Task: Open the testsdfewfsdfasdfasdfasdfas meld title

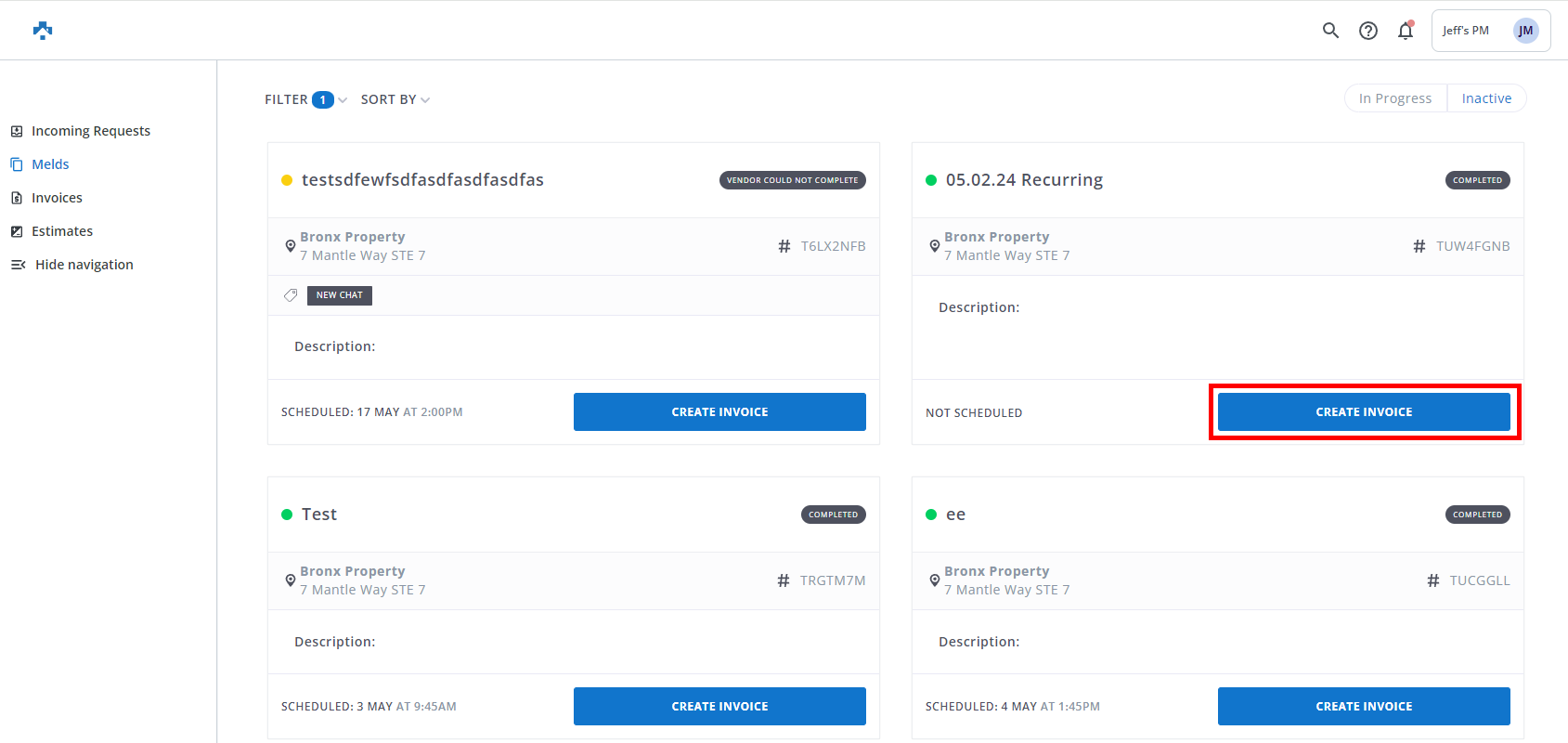Action: 422,180
